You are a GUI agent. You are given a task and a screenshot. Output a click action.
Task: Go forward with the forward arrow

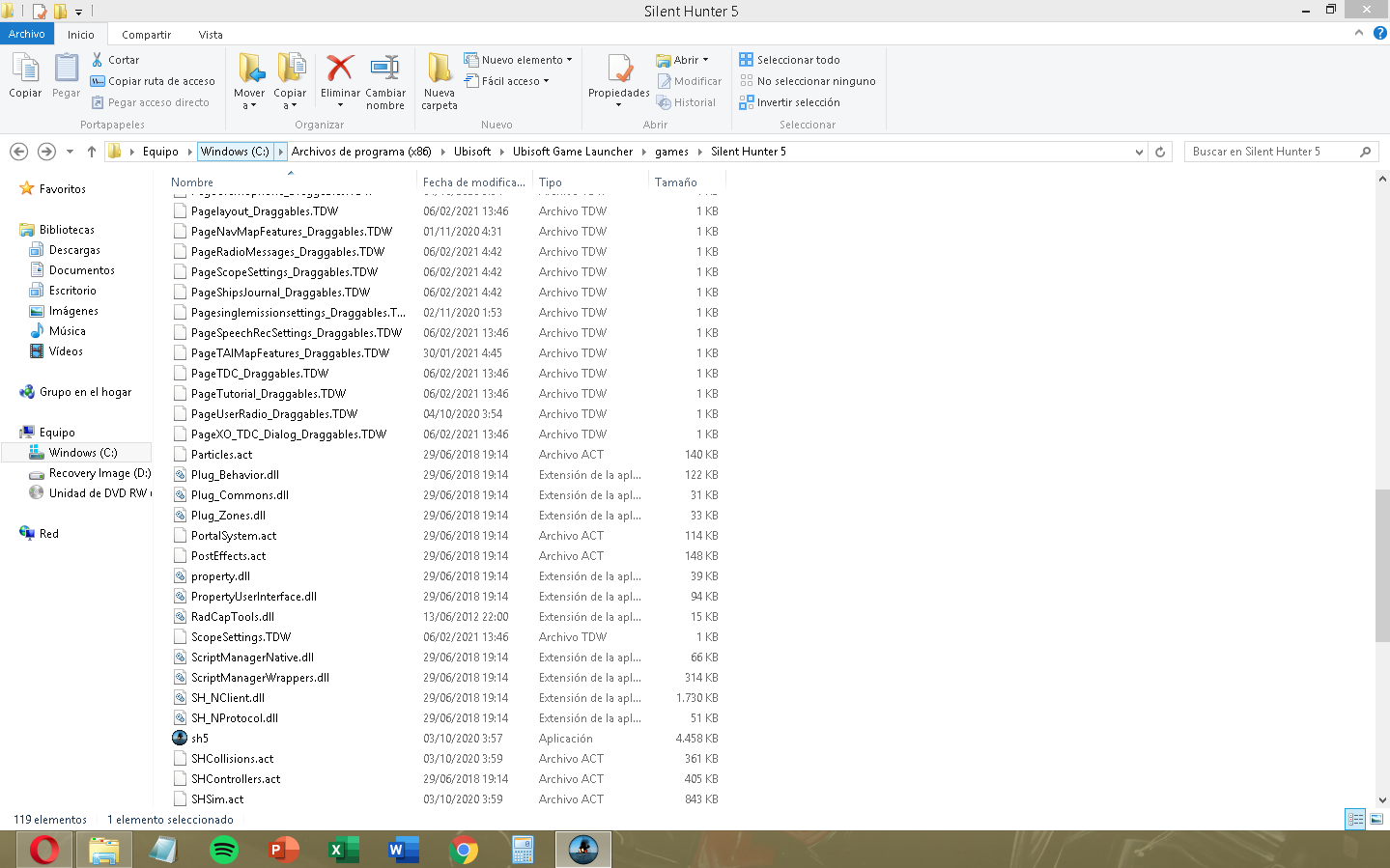46,152
